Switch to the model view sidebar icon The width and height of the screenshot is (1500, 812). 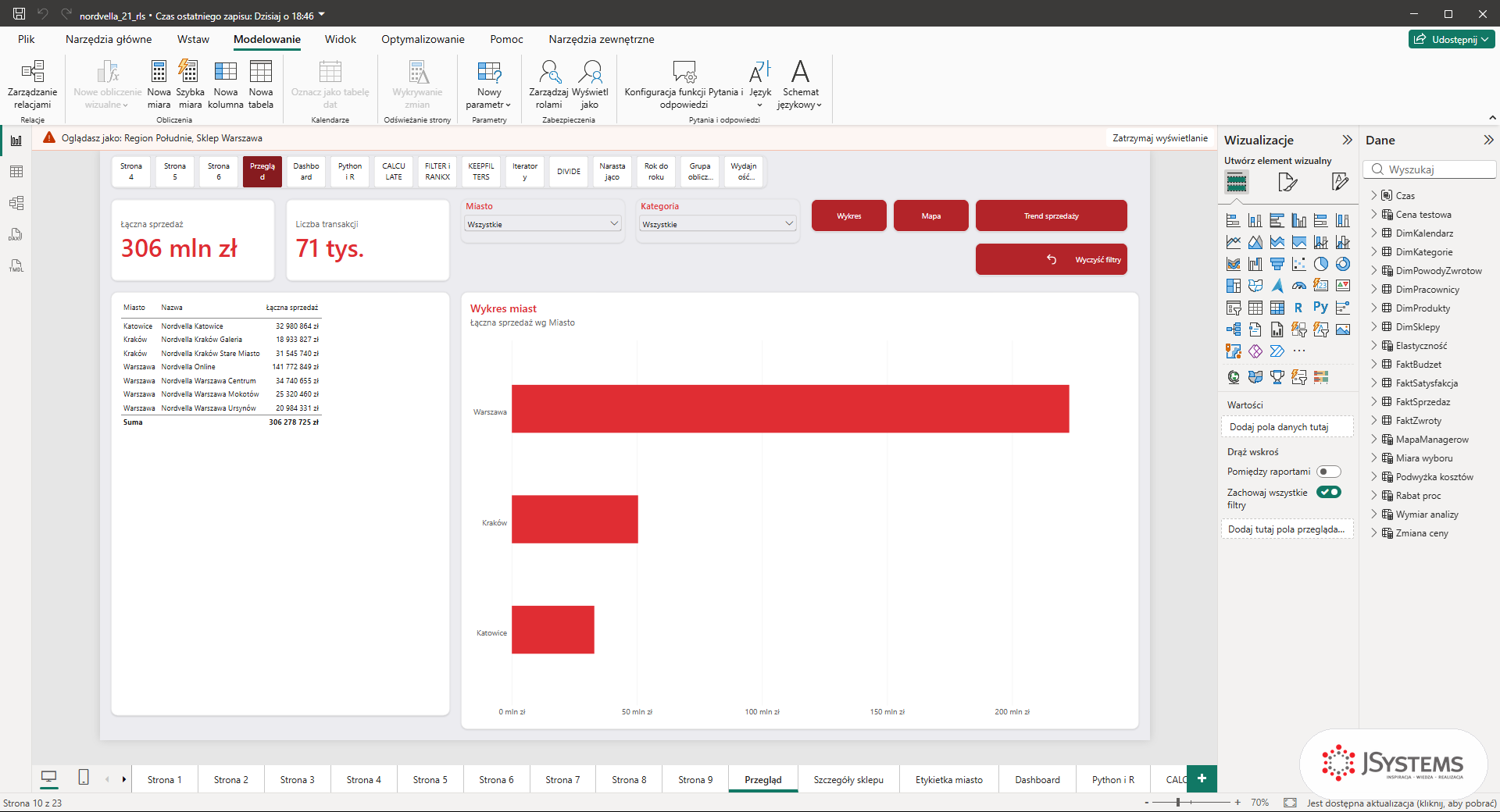pos(16,203)
